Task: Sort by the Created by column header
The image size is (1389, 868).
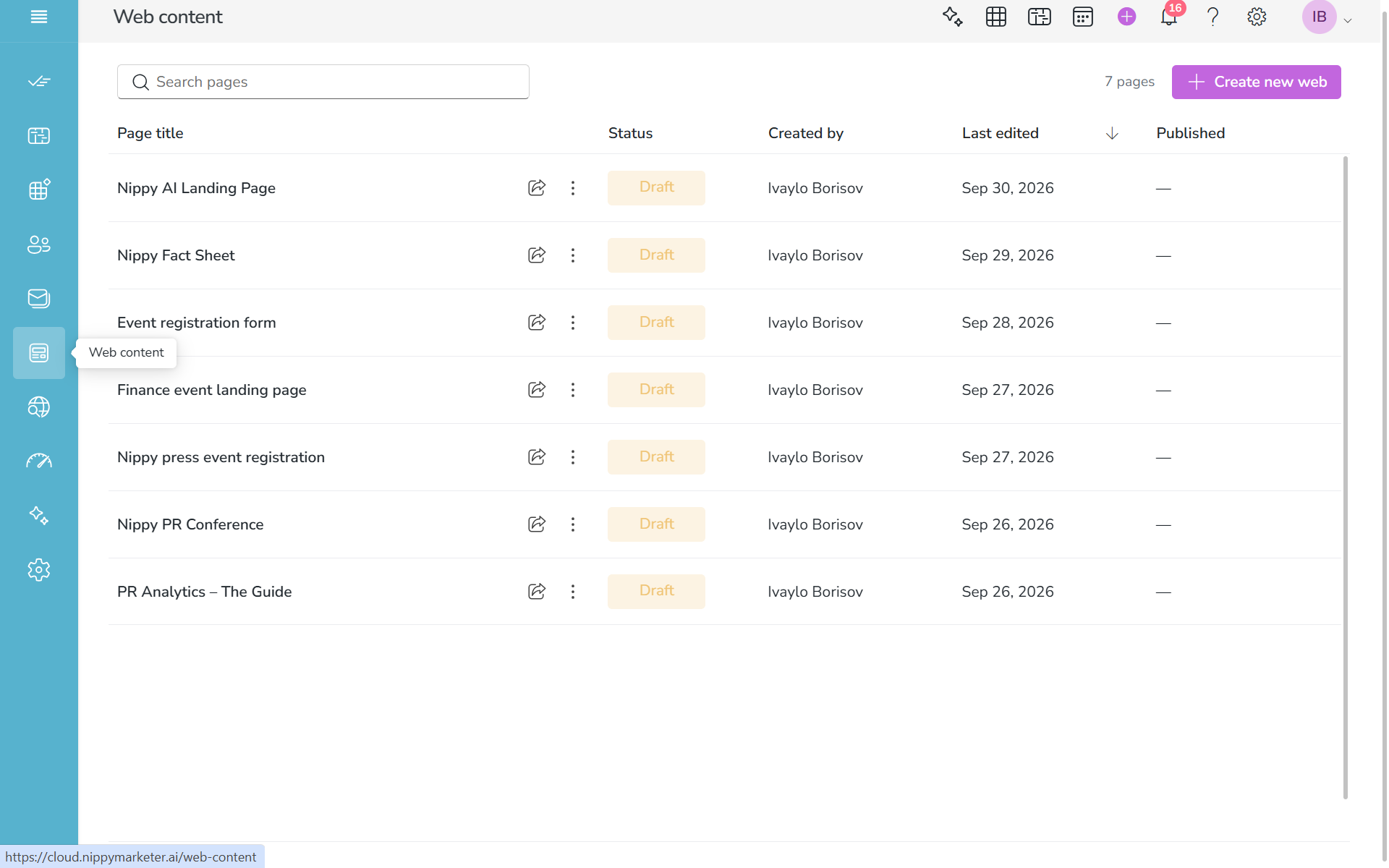Action: 805,133
